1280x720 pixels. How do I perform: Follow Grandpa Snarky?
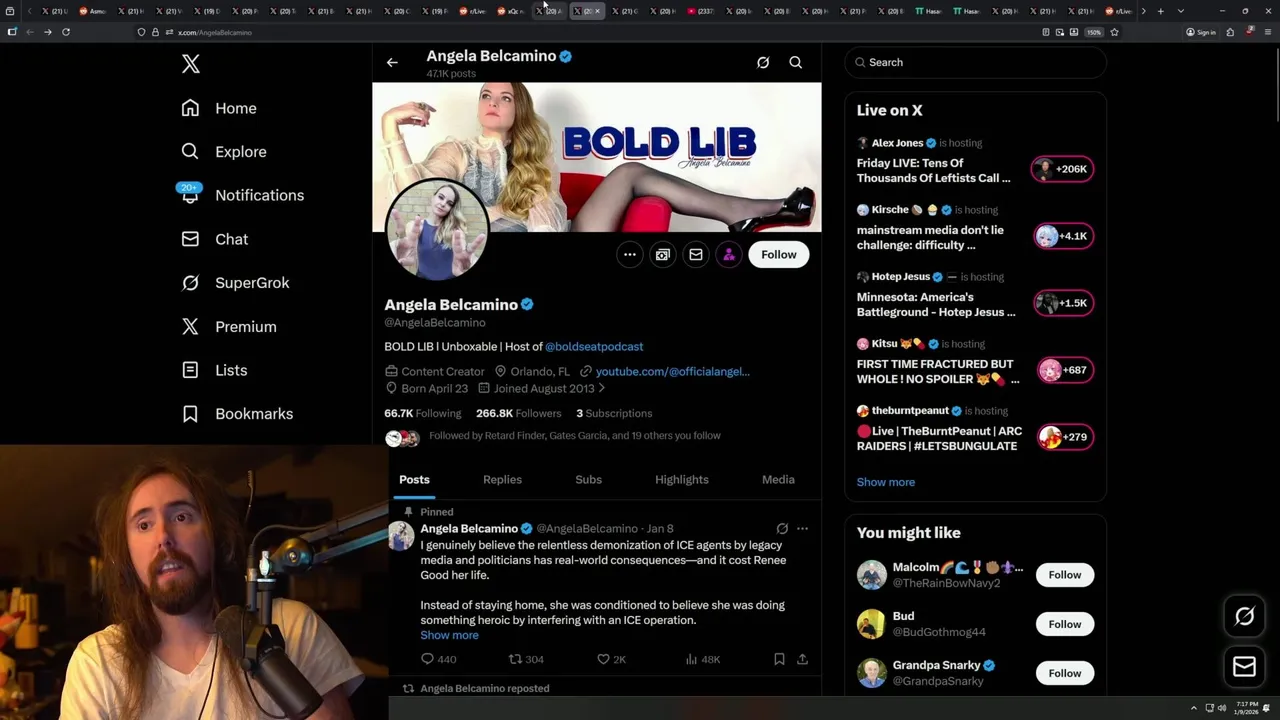coord(1065,673)
